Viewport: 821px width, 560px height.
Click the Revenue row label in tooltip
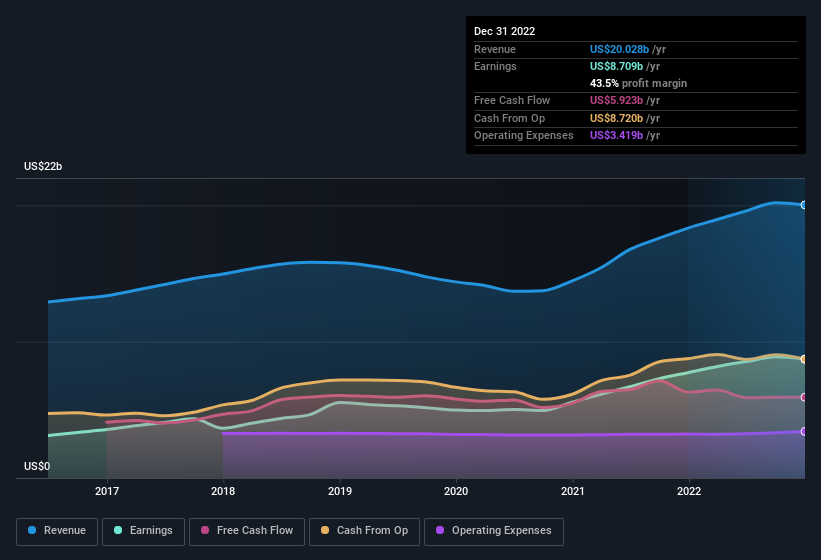495,49
